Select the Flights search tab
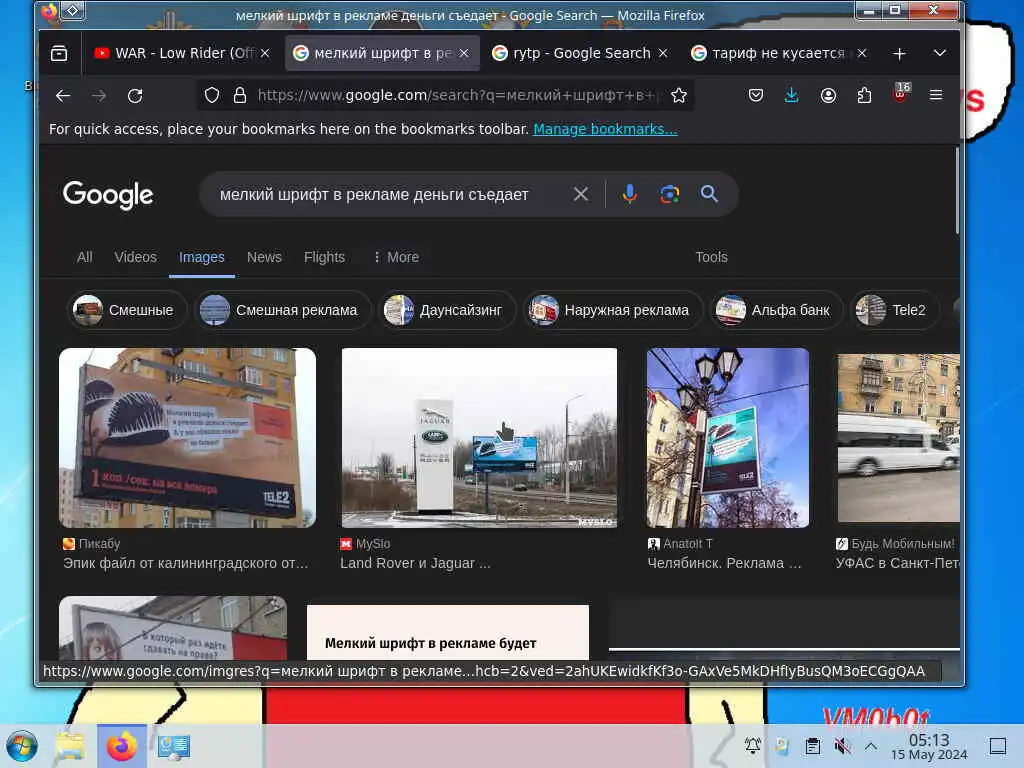This screenshot has height=768, width=1024. click(x=324, y=257)
